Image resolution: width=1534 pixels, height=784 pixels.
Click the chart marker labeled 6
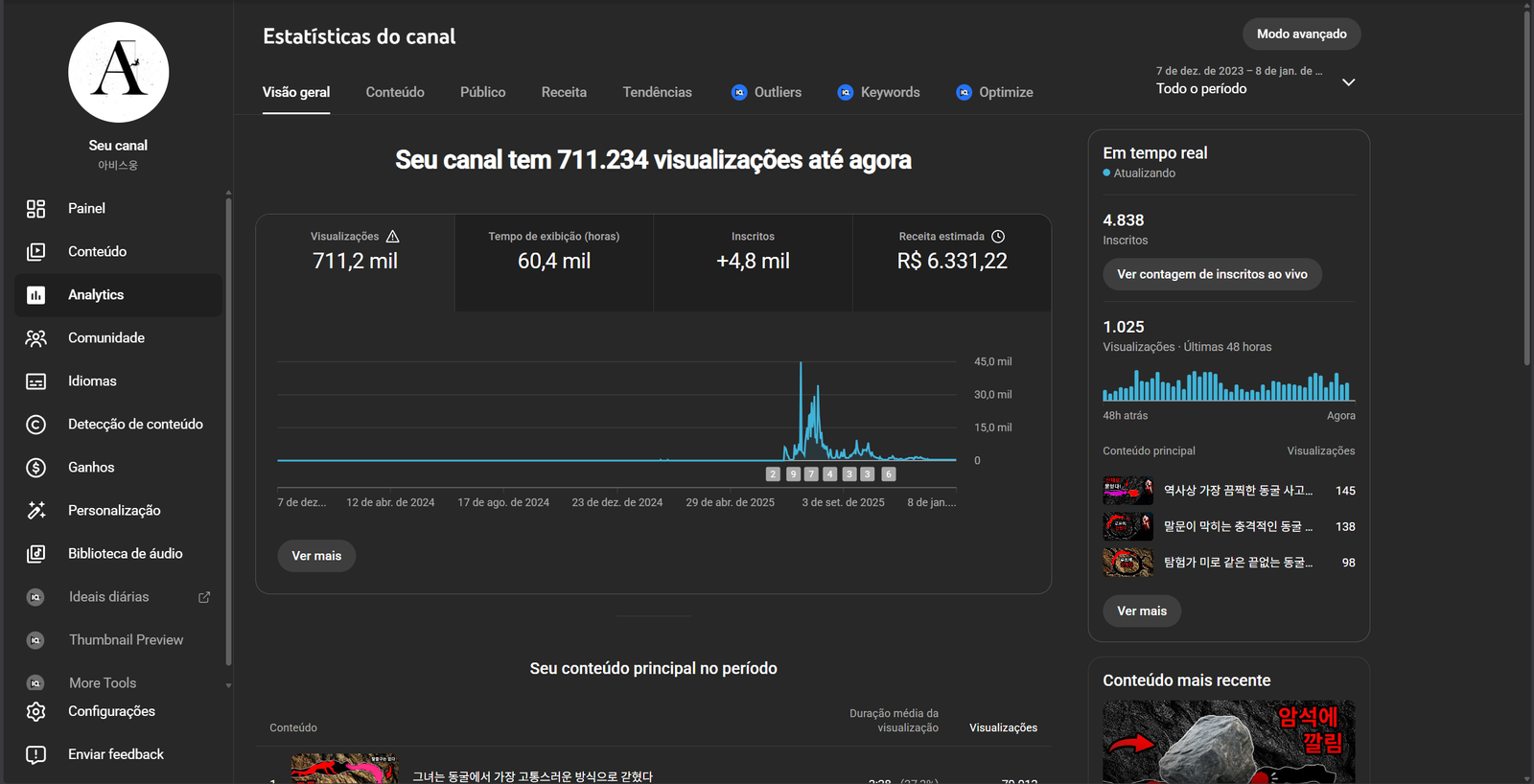(889, 474)
